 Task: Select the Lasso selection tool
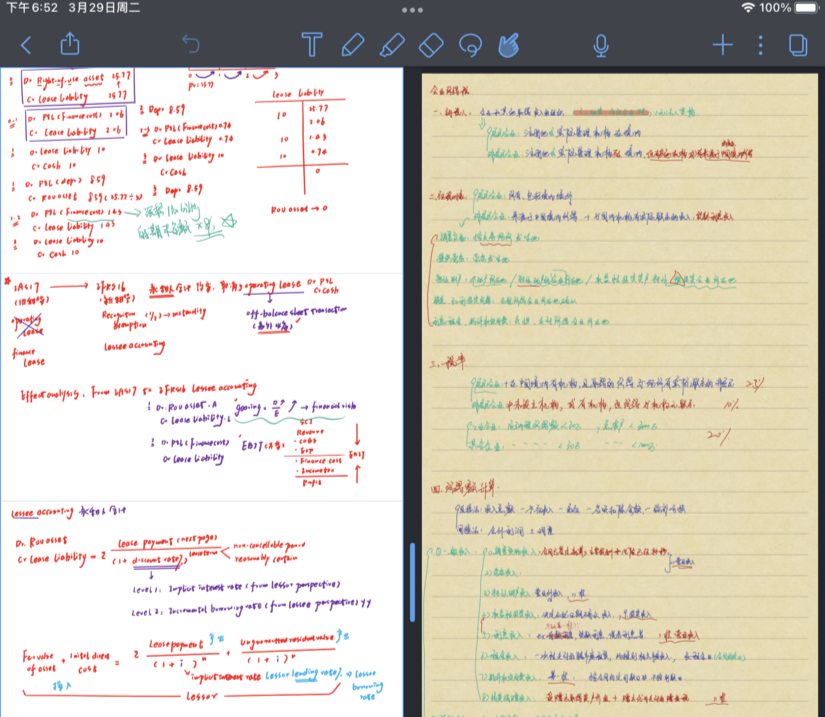(470, 45)
